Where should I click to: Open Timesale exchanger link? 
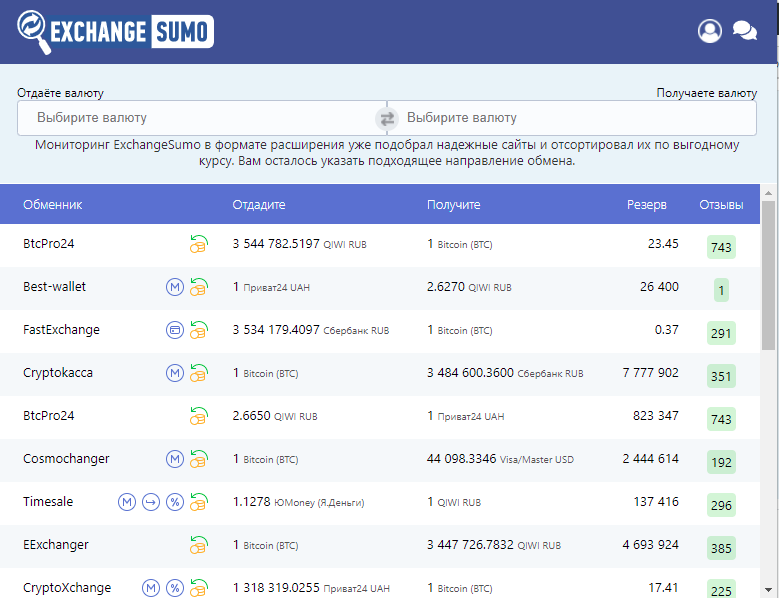[48, 502]
